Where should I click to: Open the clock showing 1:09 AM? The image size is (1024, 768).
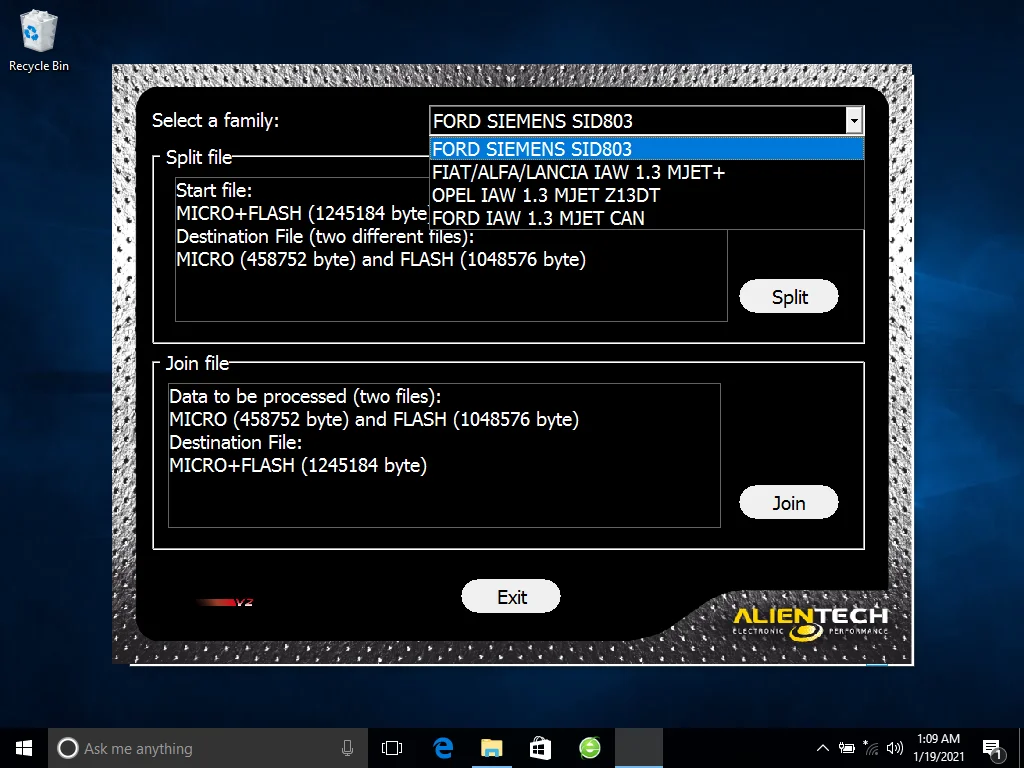point(938,748)
